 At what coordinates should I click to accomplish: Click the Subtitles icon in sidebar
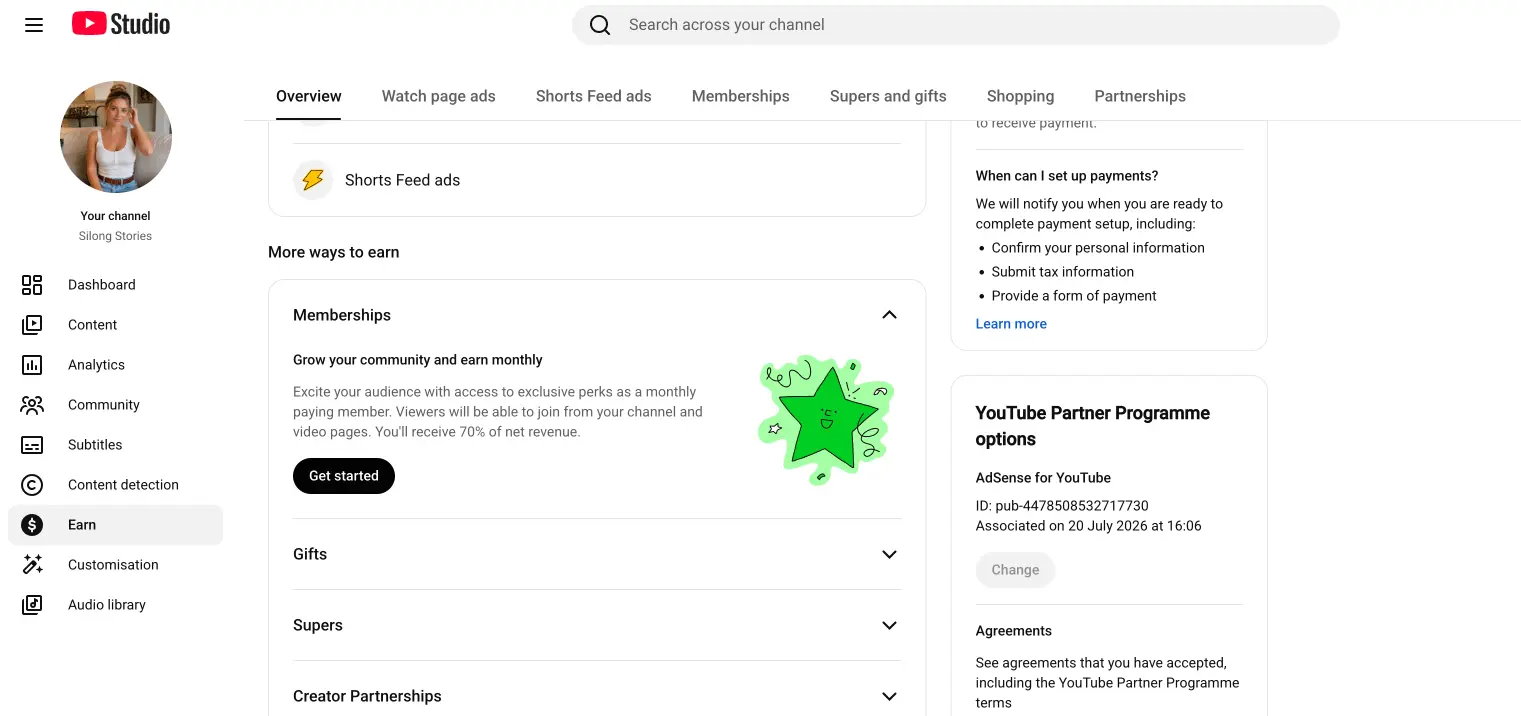(32, 445)
